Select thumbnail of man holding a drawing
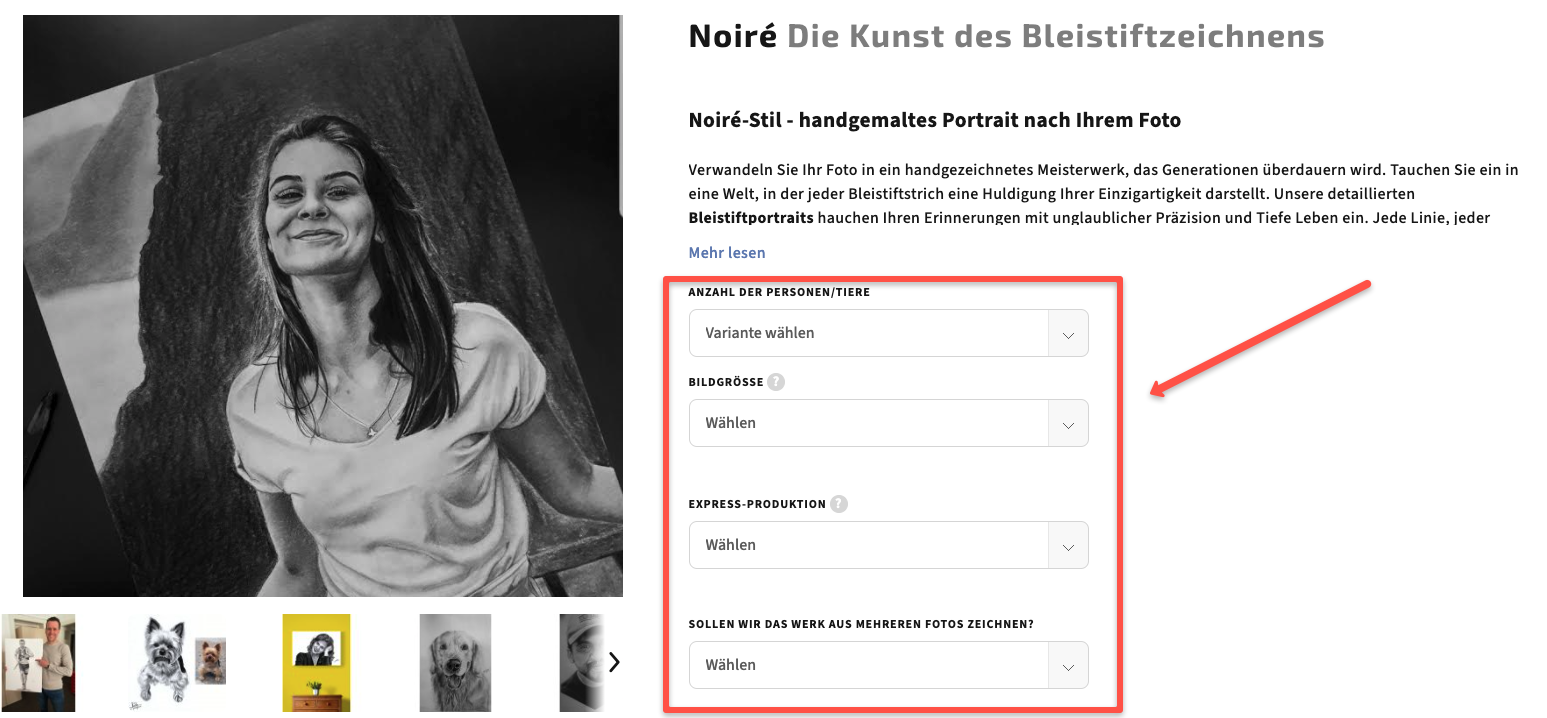The width and height of the screenshot is (1547, 718). [38, 663]
